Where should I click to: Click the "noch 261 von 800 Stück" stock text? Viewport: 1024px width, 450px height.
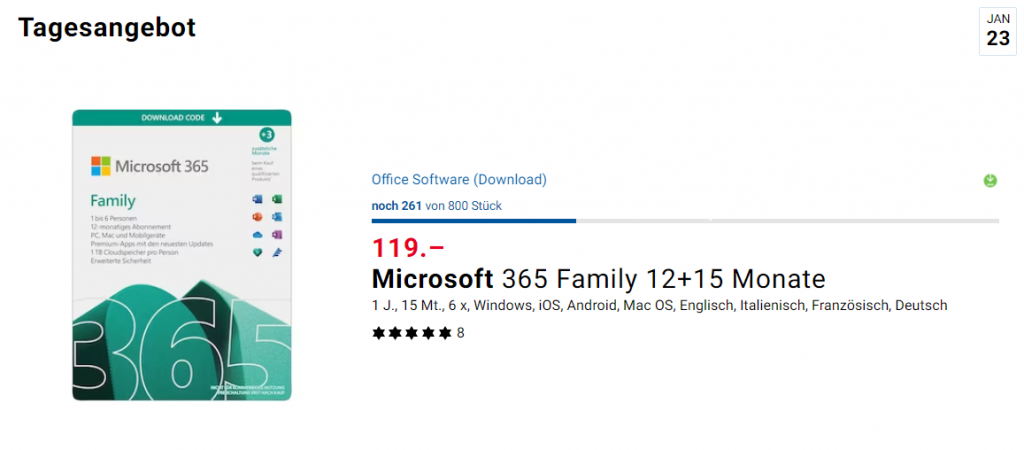pyautogui.click(x=436, y=206)
